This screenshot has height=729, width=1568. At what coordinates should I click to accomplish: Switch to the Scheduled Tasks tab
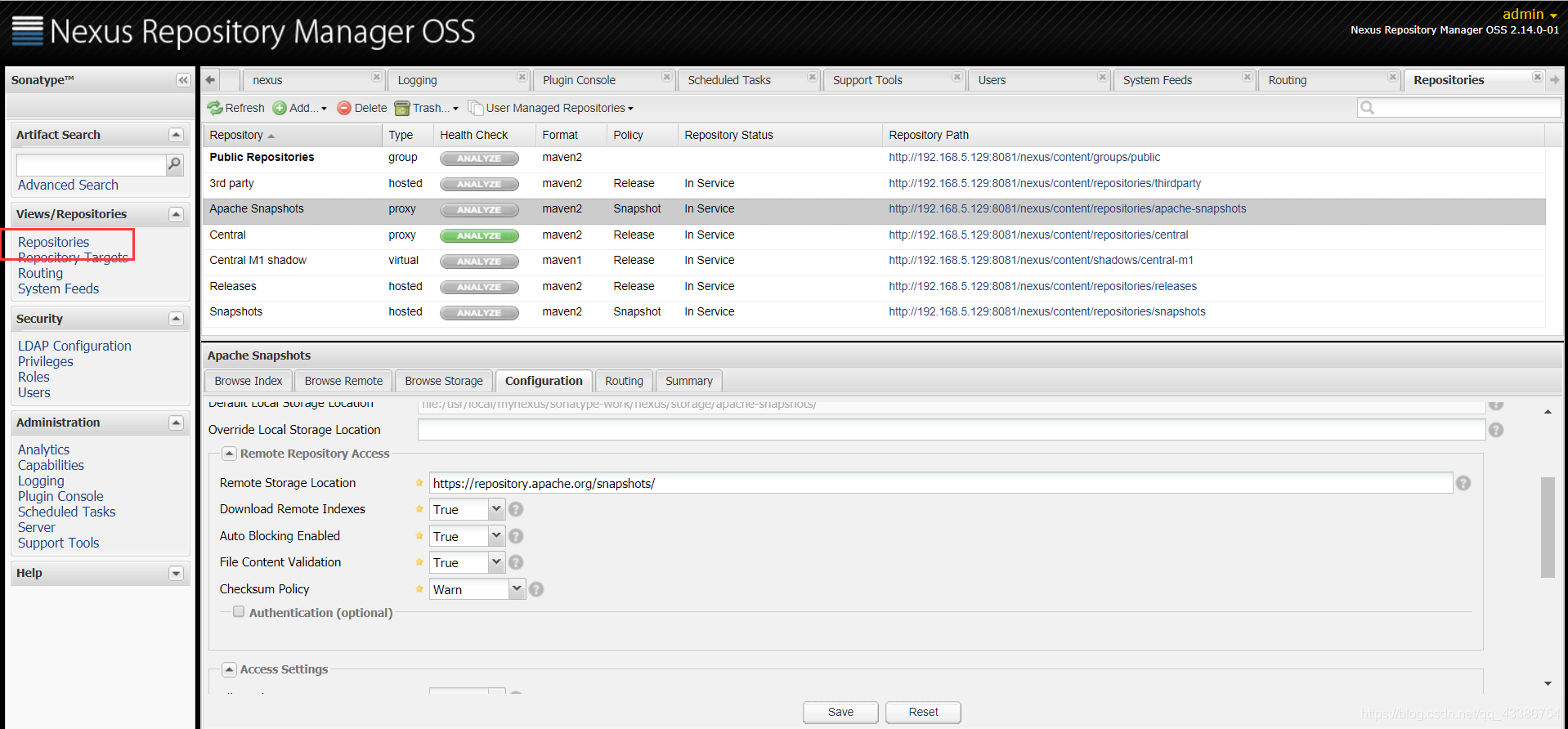pos(729,80)
